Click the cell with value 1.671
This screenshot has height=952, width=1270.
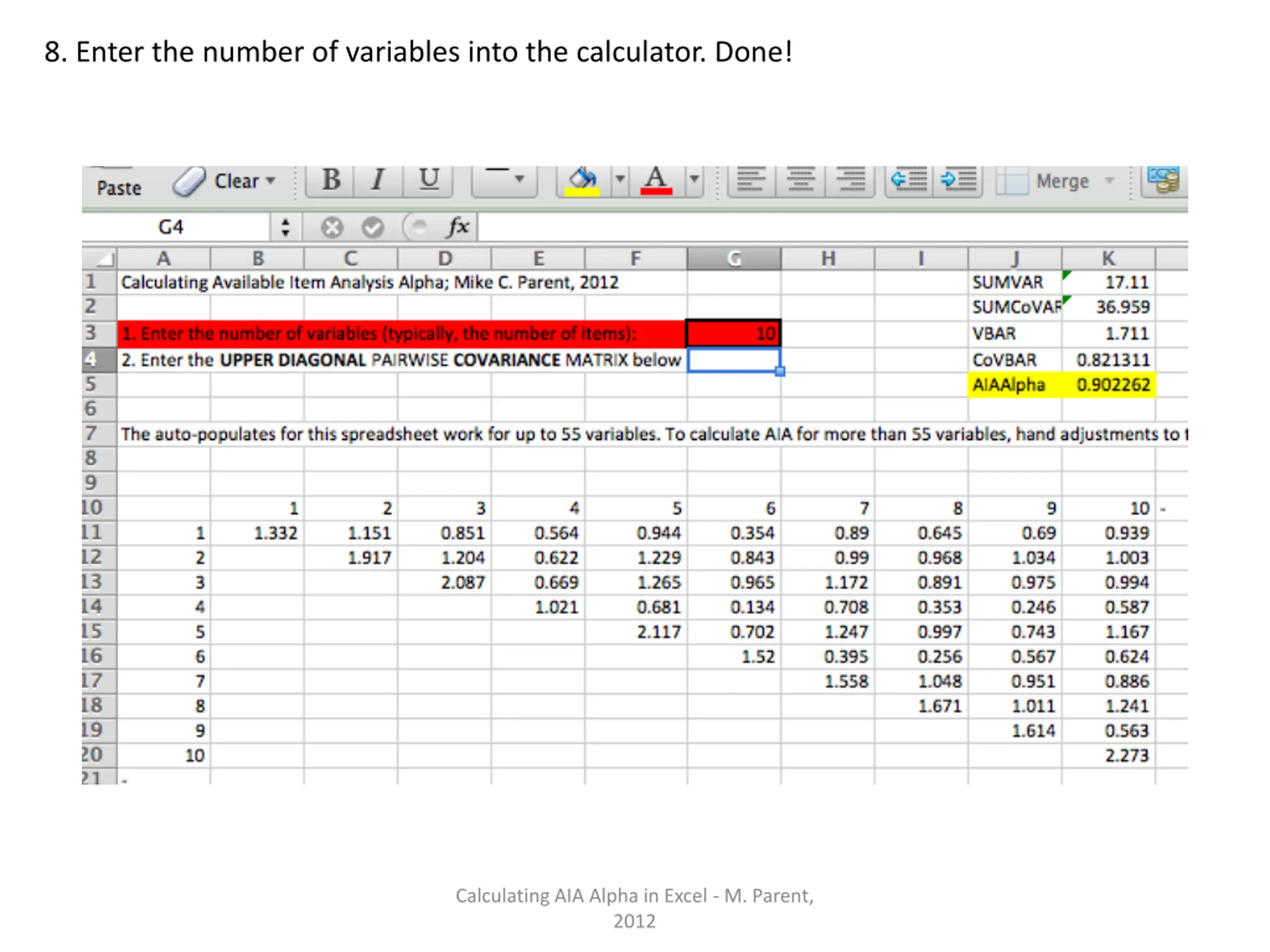coord(921,706)
